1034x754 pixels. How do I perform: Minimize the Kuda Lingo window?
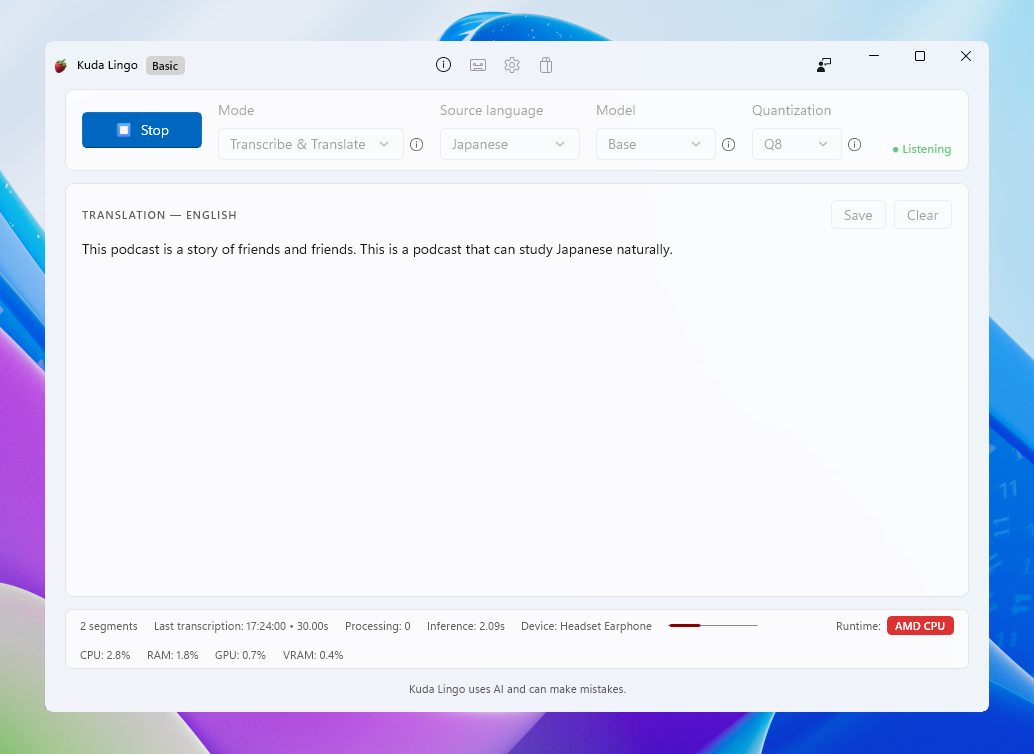pyautogui.click(x=874, y=56)
